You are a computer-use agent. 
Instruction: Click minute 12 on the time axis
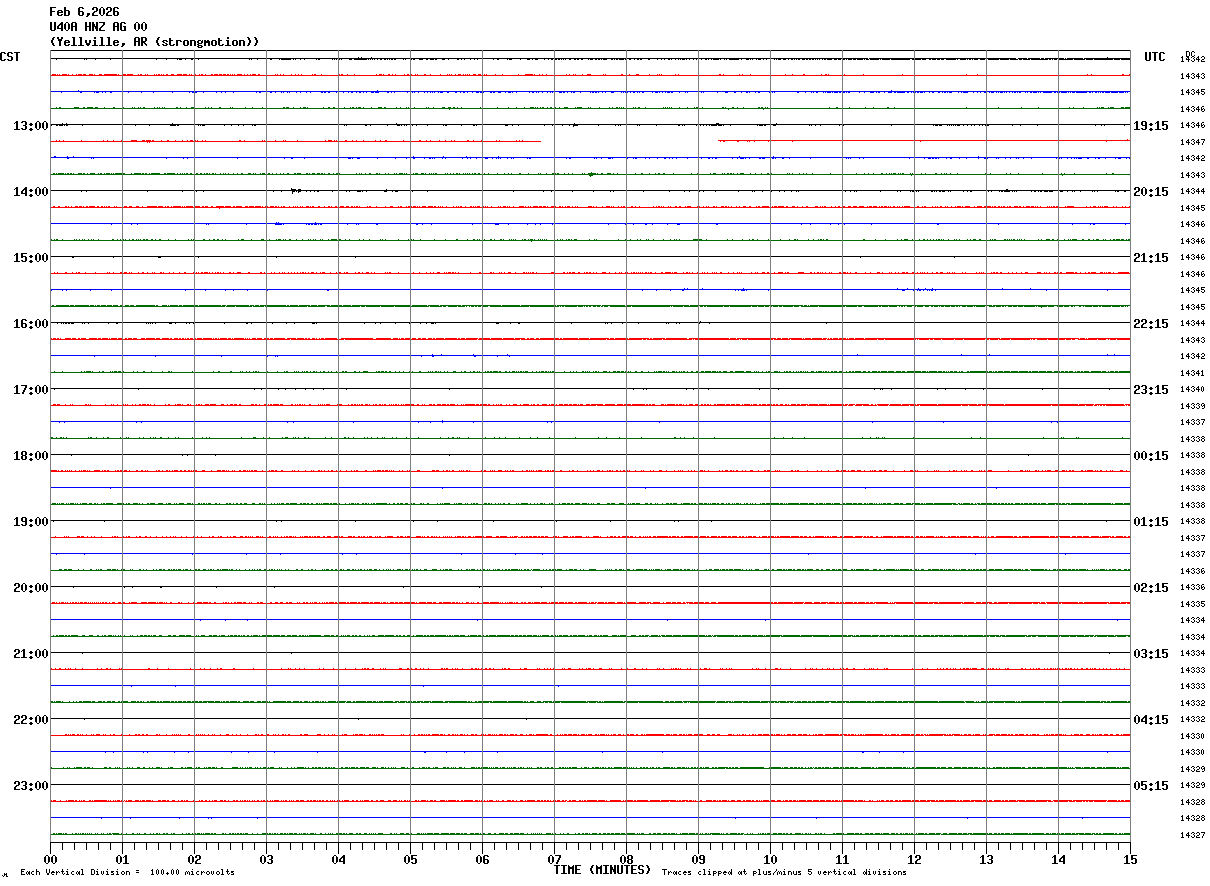(x=915, y=859)
